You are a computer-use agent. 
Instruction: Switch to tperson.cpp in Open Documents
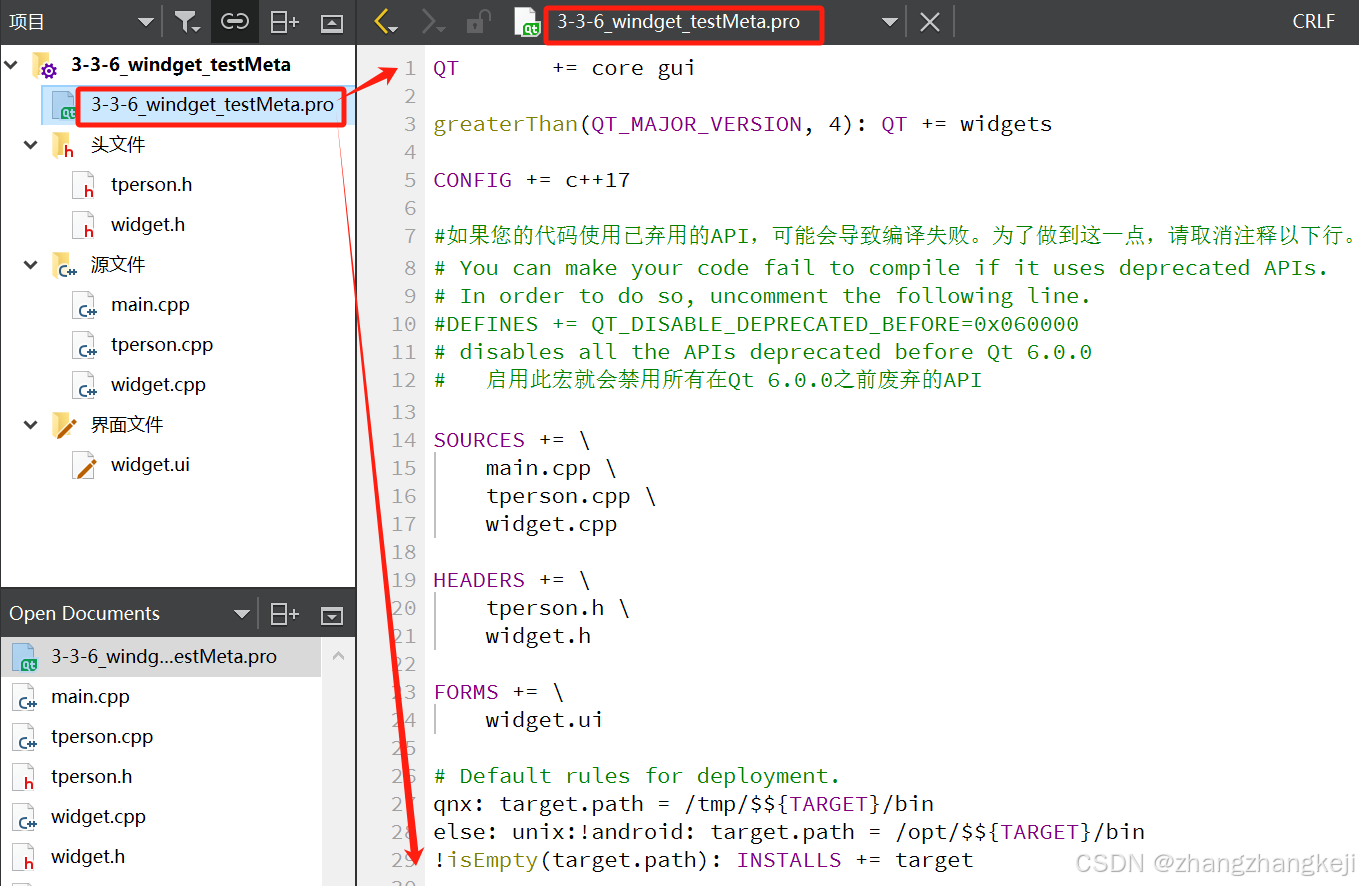[162, 737]
